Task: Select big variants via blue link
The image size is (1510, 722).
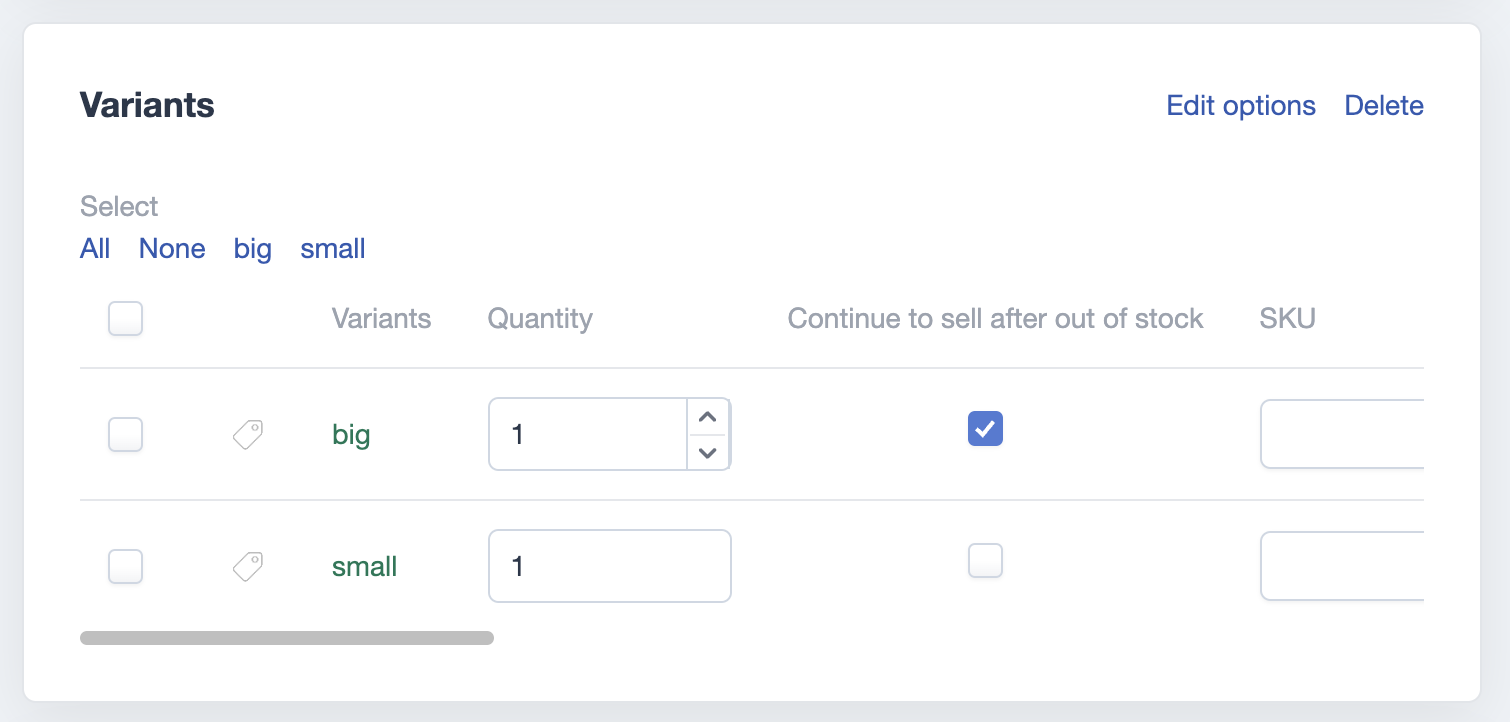Action: 253,248
